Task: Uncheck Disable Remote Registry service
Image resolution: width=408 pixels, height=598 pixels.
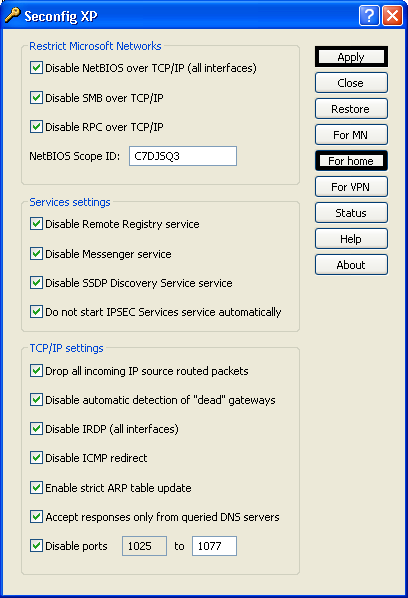Action: (36, 223)
